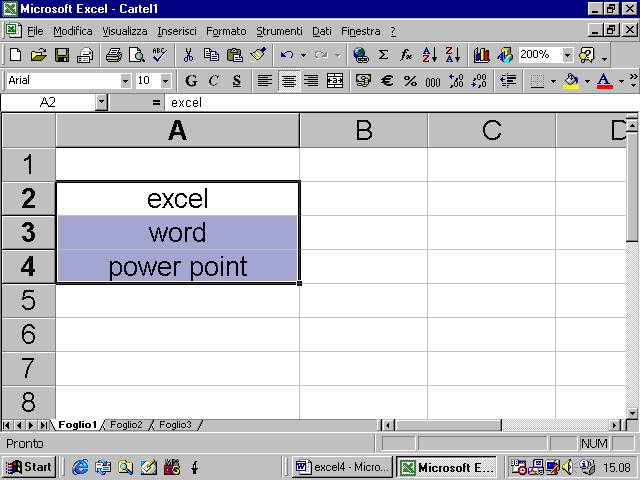Expand the borders style arrow
640x480 pixels.
tap(553, 81)
